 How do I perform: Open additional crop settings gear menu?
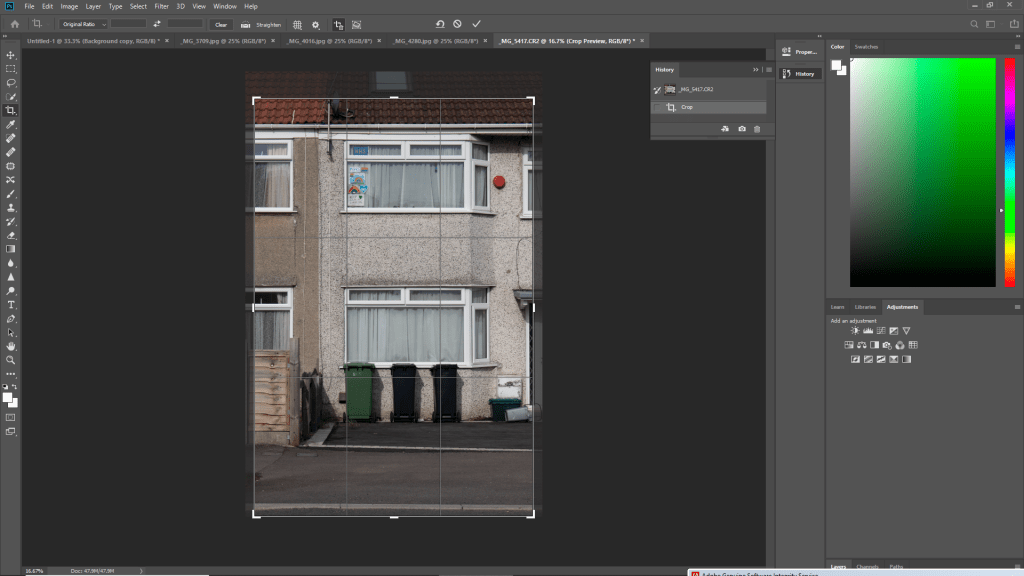pyautogui.click(x=316, y=24)
